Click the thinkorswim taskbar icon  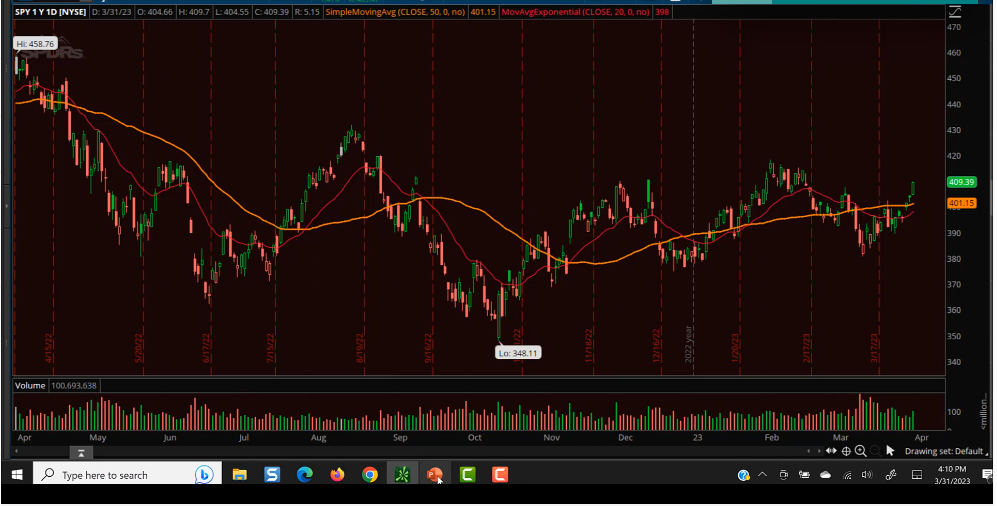[x=402, y=475]
